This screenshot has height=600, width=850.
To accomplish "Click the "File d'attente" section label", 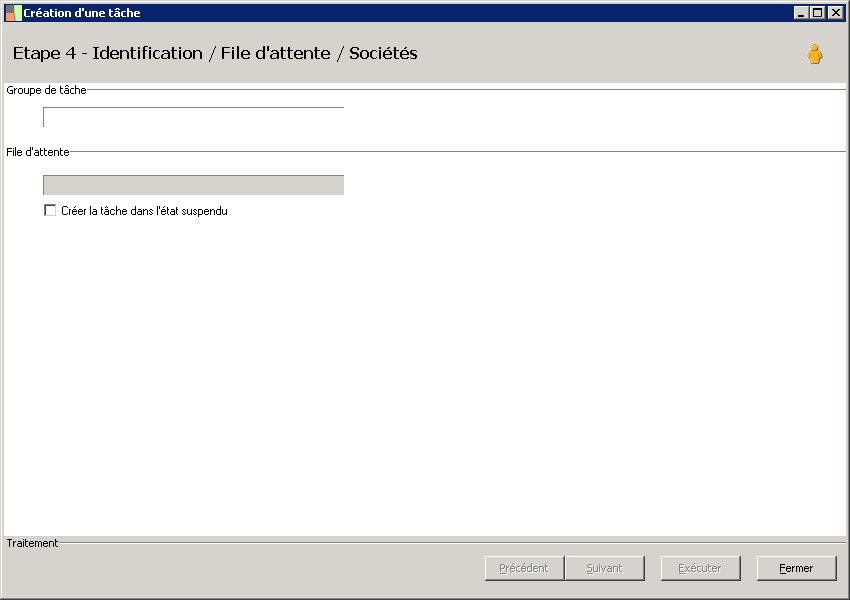I will tap(37, 152).
